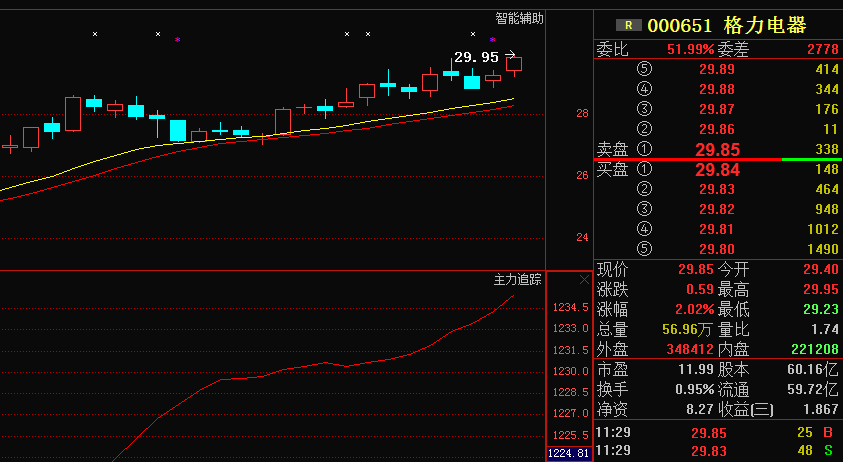843x462 pixels.
Task: Click 最低 value 29.23
Action: (821, 309)
